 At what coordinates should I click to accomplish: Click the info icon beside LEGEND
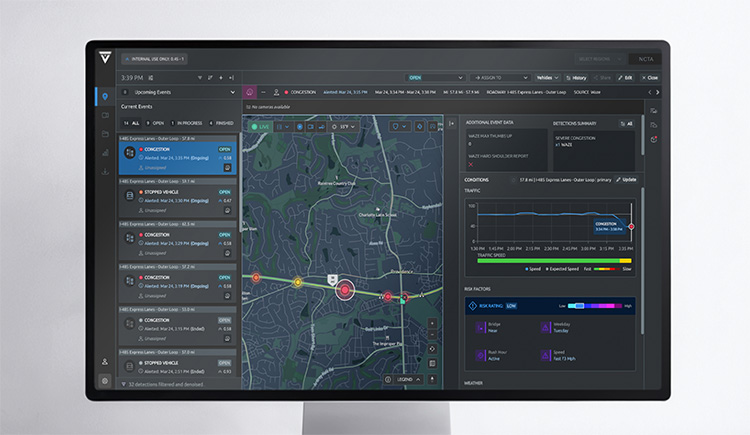388,379
